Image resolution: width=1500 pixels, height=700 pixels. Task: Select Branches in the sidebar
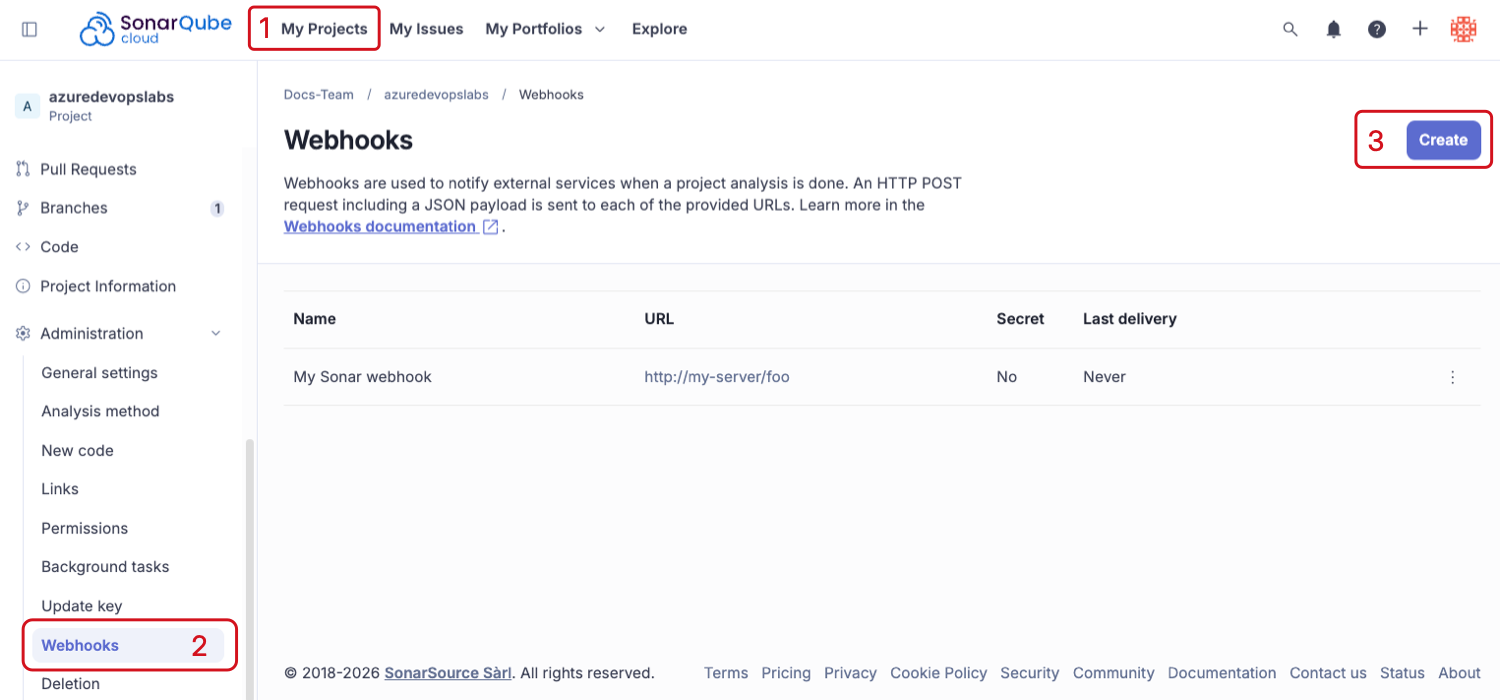pyautogui.click(x=74, y=208)
